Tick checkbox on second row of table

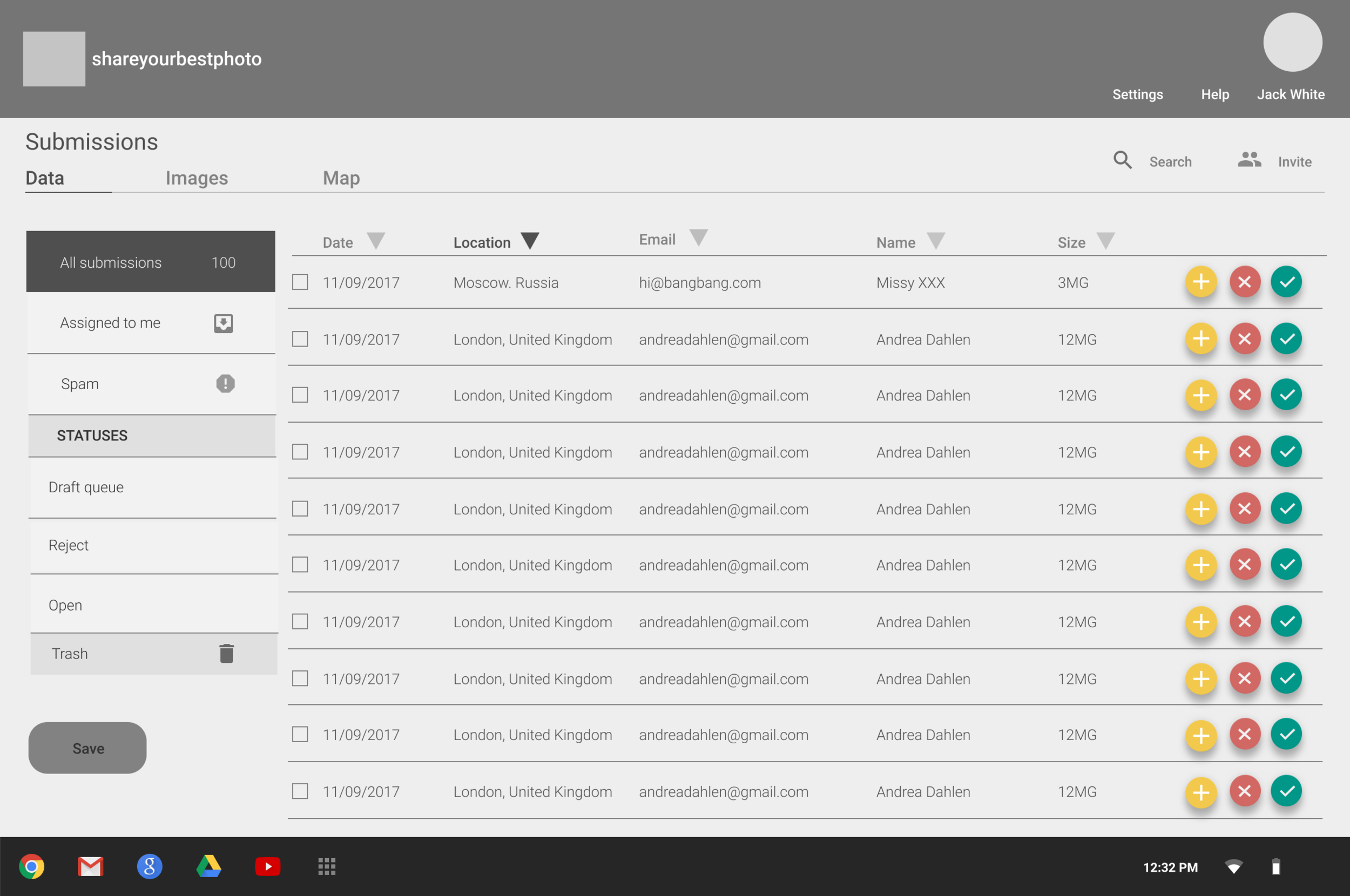coord(300,339)
